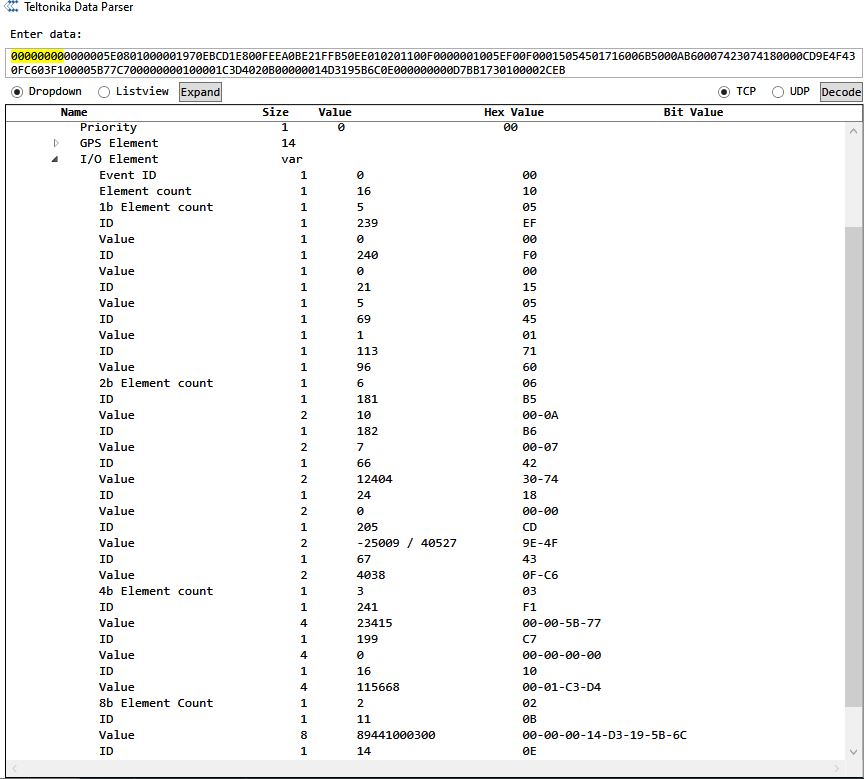Click the value 4038

click(371, 575)
